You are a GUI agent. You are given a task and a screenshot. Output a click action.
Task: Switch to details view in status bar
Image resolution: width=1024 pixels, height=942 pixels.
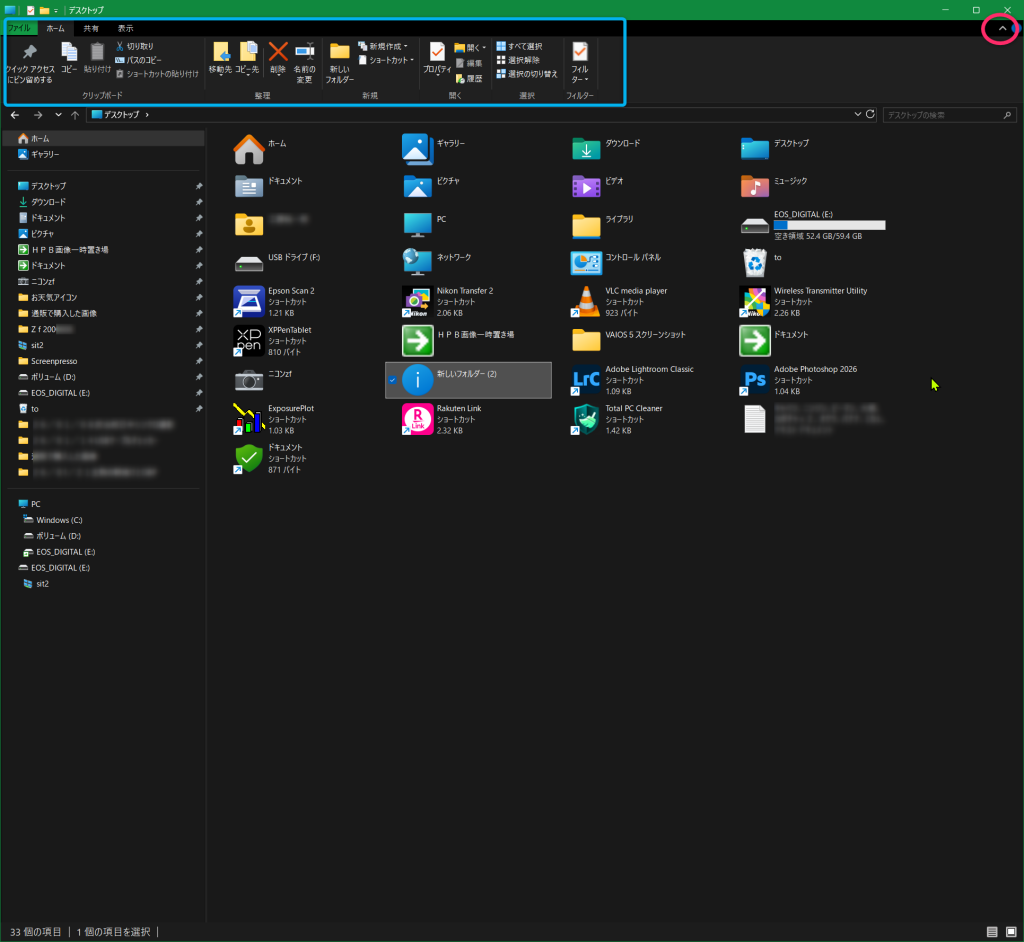993,932
